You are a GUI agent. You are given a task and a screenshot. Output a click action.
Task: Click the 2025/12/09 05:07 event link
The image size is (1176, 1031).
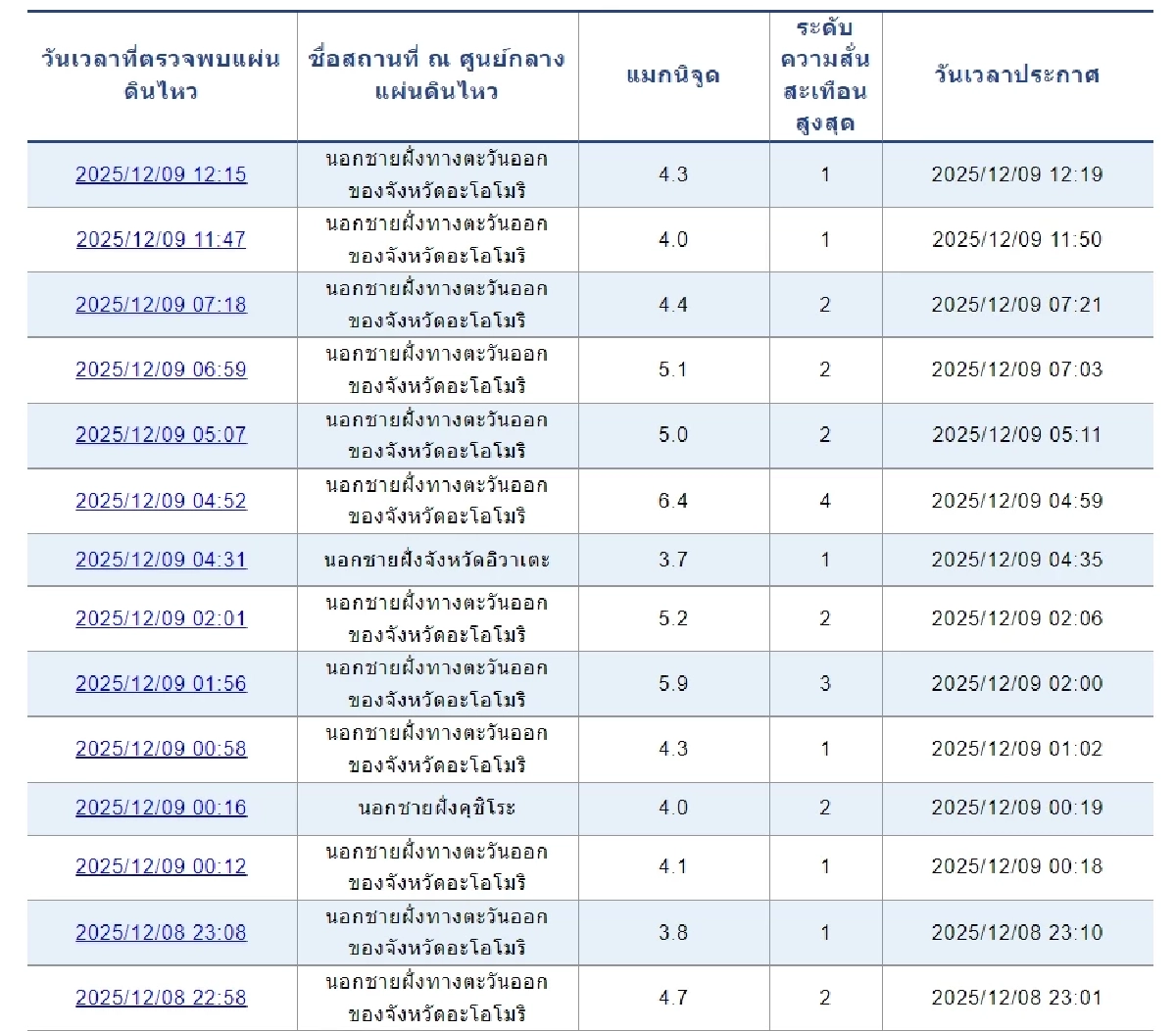(160, 435)
